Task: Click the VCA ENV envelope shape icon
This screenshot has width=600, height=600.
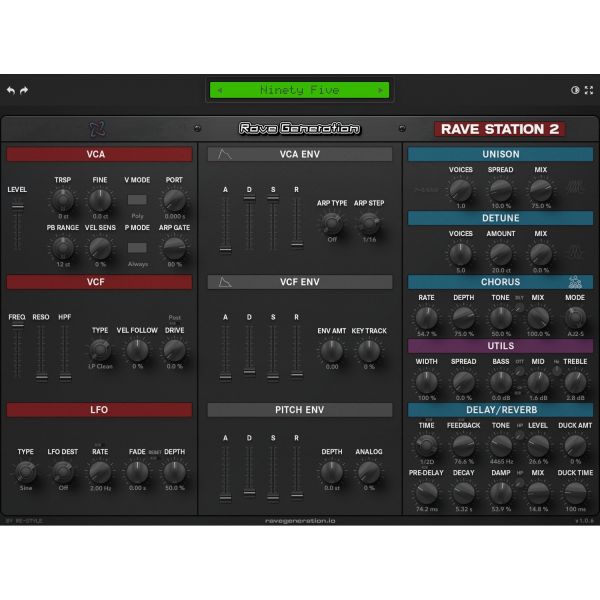Action: pyautogui.click(x=225, y=154)
